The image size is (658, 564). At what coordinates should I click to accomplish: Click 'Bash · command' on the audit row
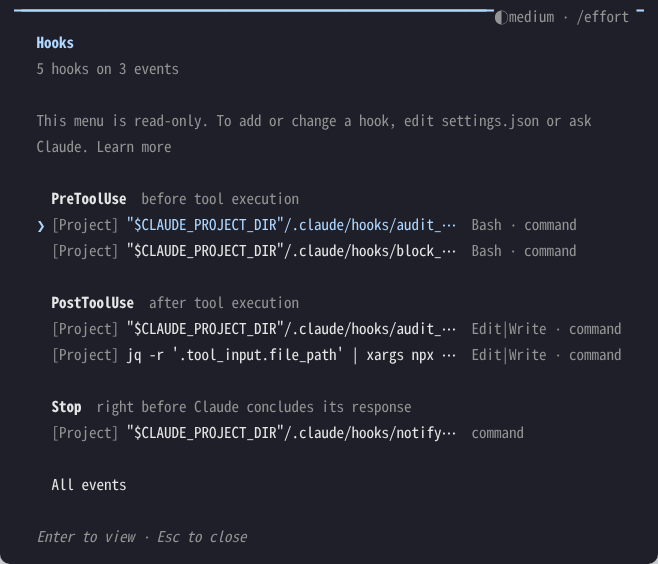tap(524, 225)
